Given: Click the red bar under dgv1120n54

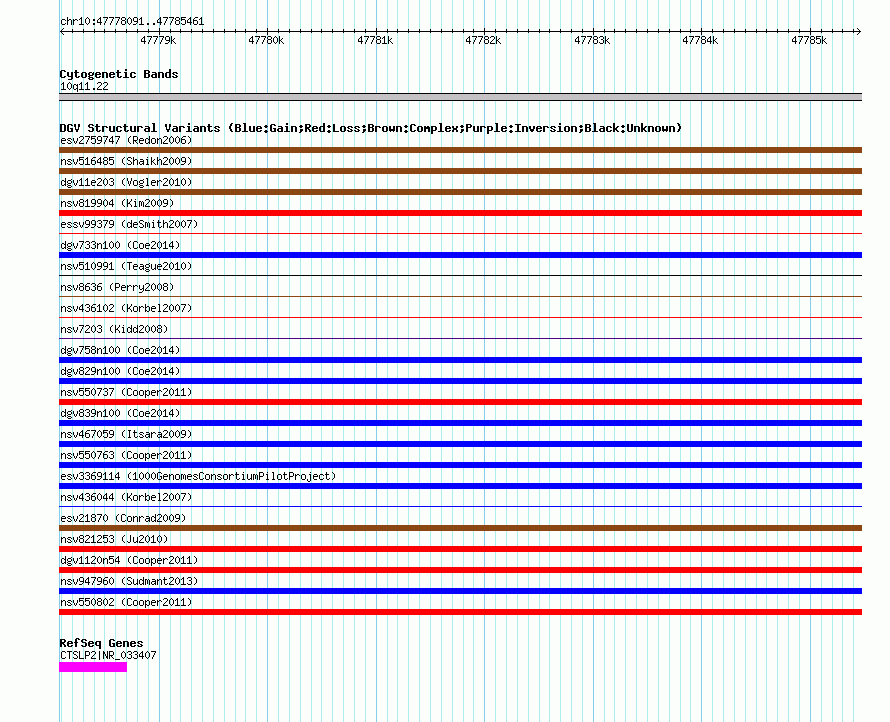Looking at the screenshot, I should tap(460, 570).
